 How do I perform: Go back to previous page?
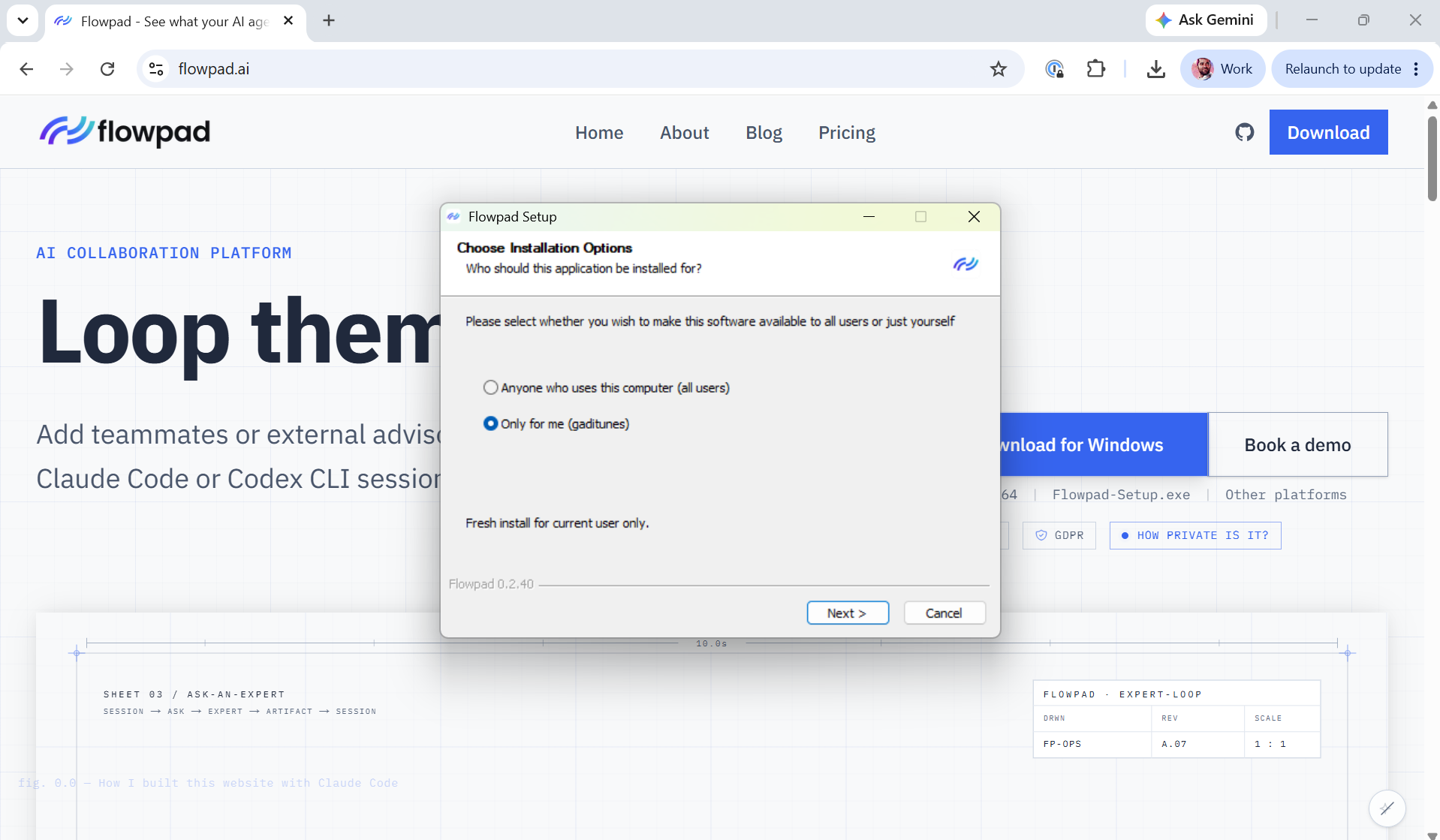27,69
